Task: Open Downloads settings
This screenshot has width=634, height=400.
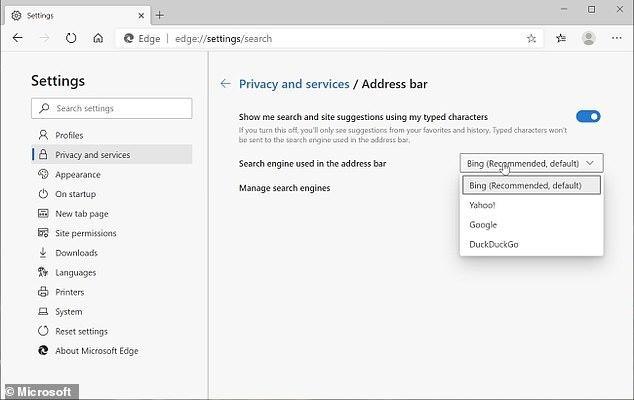Action: (x=112, y=253)
